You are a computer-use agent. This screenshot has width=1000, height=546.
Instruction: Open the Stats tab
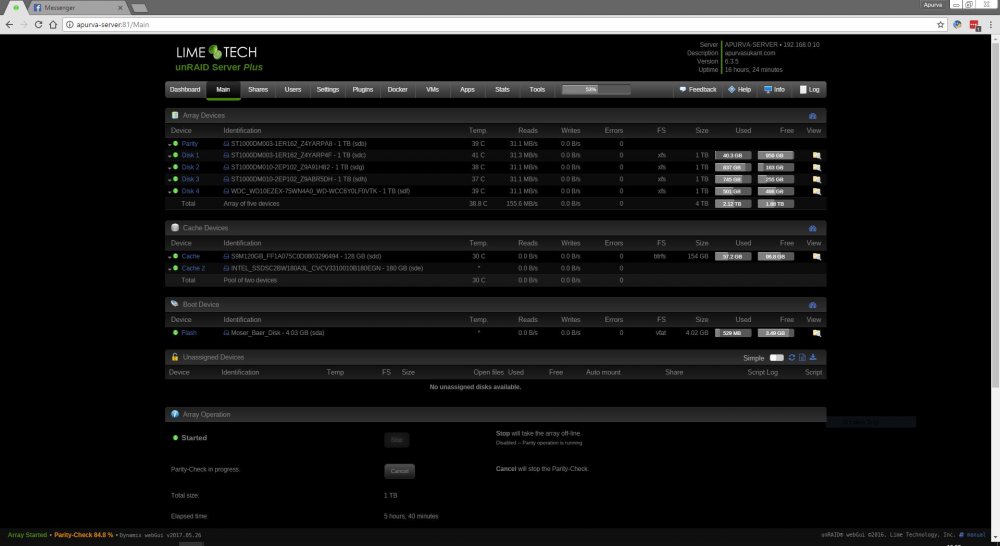coord(503,90)
